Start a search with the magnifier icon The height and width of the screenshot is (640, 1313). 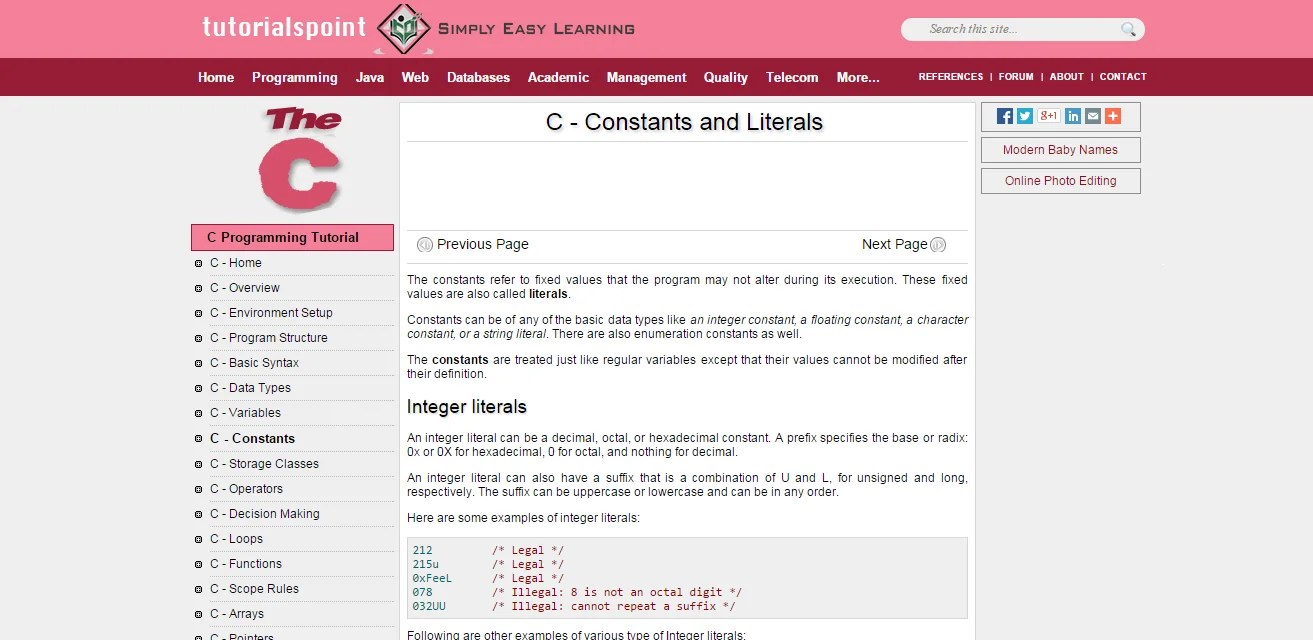[x=1129, y=29]
